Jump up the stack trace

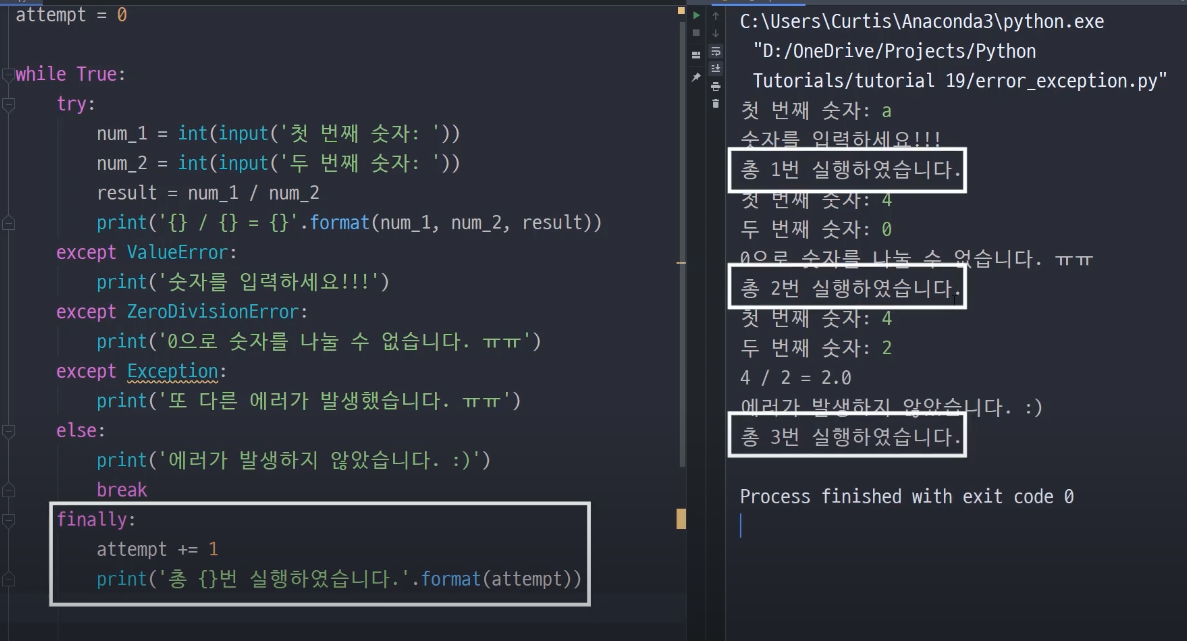715,16
